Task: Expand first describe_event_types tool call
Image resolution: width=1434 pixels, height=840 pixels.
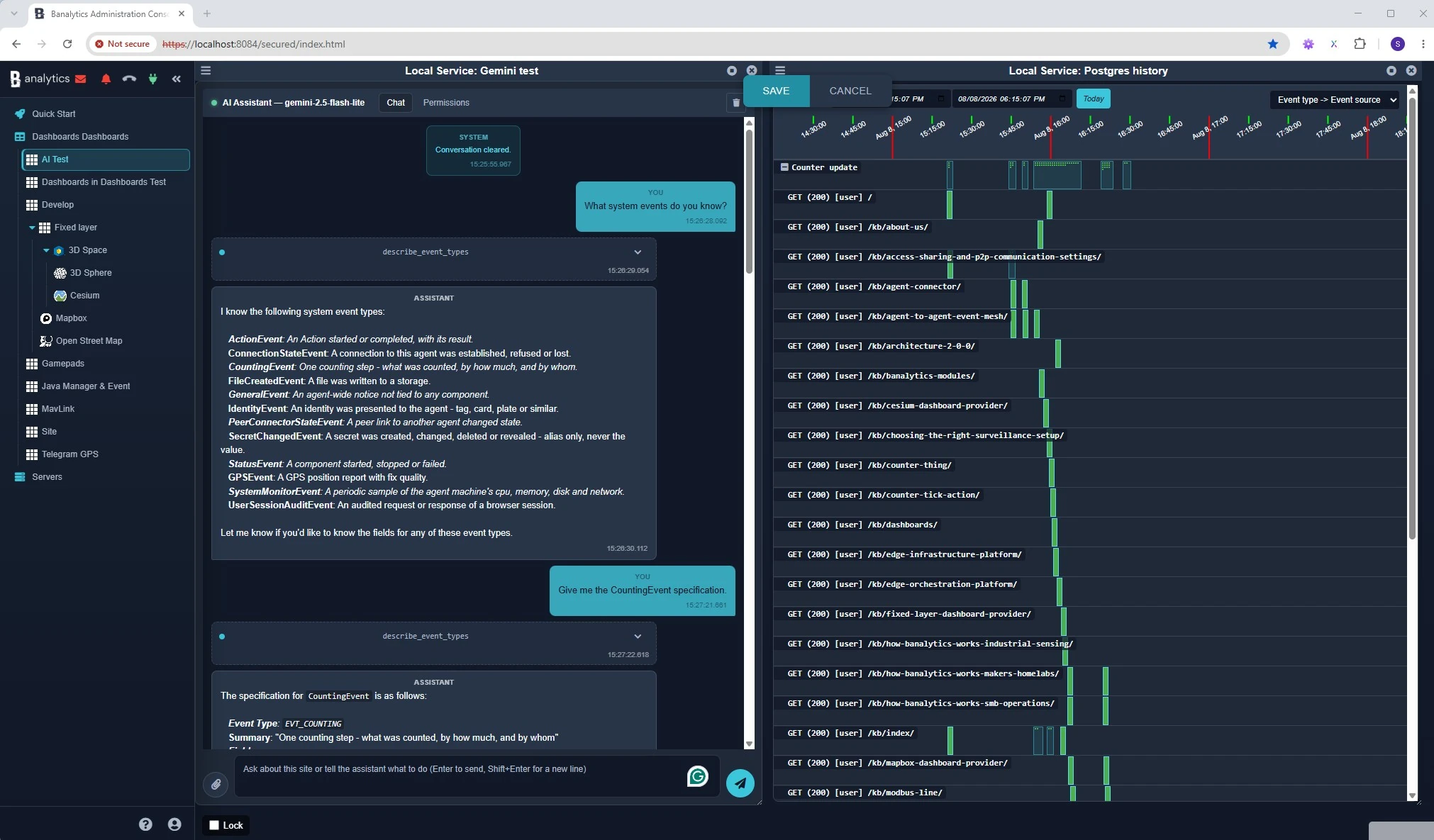Action: coord(638,252)
